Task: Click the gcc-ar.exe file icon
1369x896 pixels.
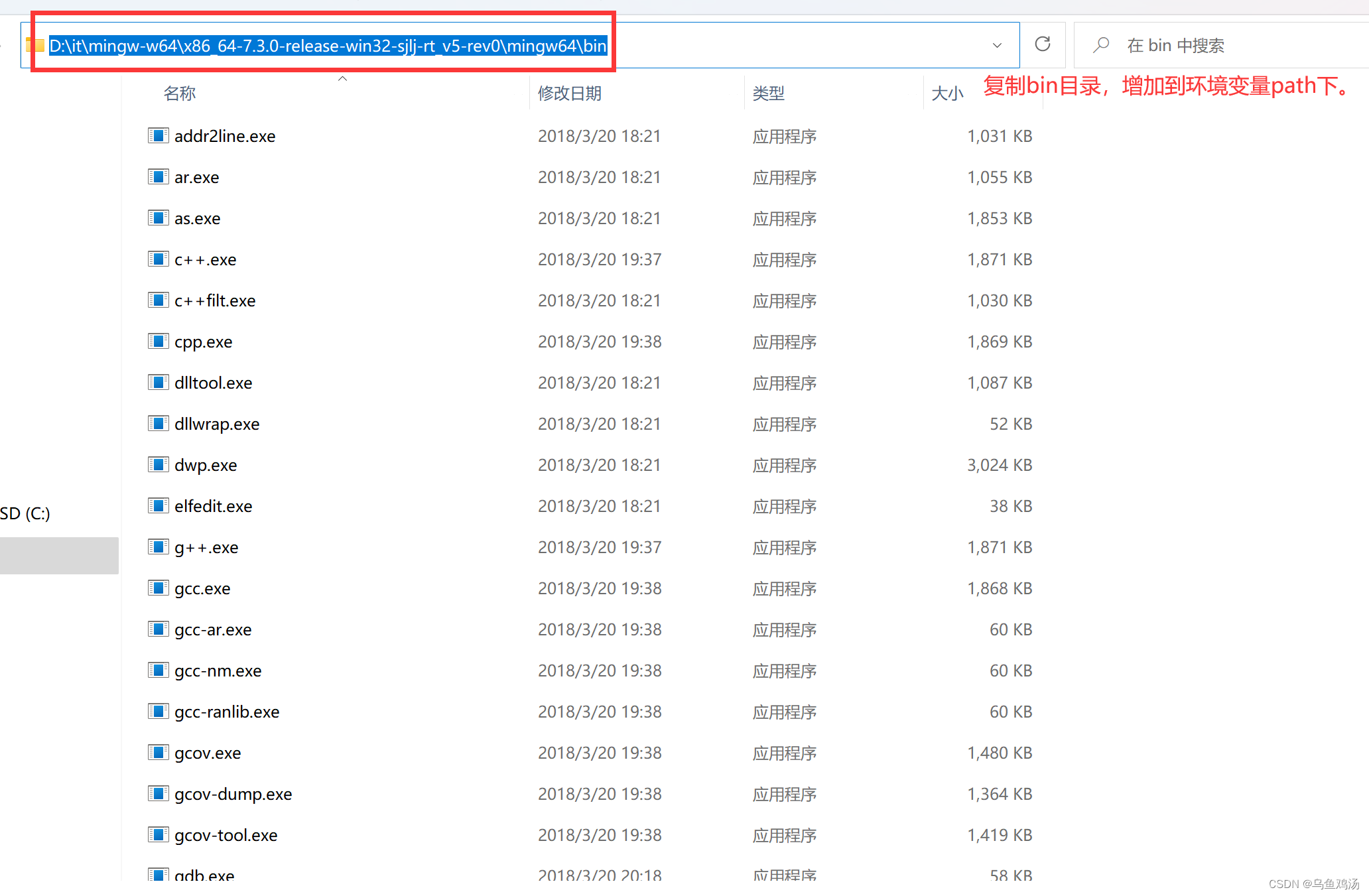Action: (158, 629)
